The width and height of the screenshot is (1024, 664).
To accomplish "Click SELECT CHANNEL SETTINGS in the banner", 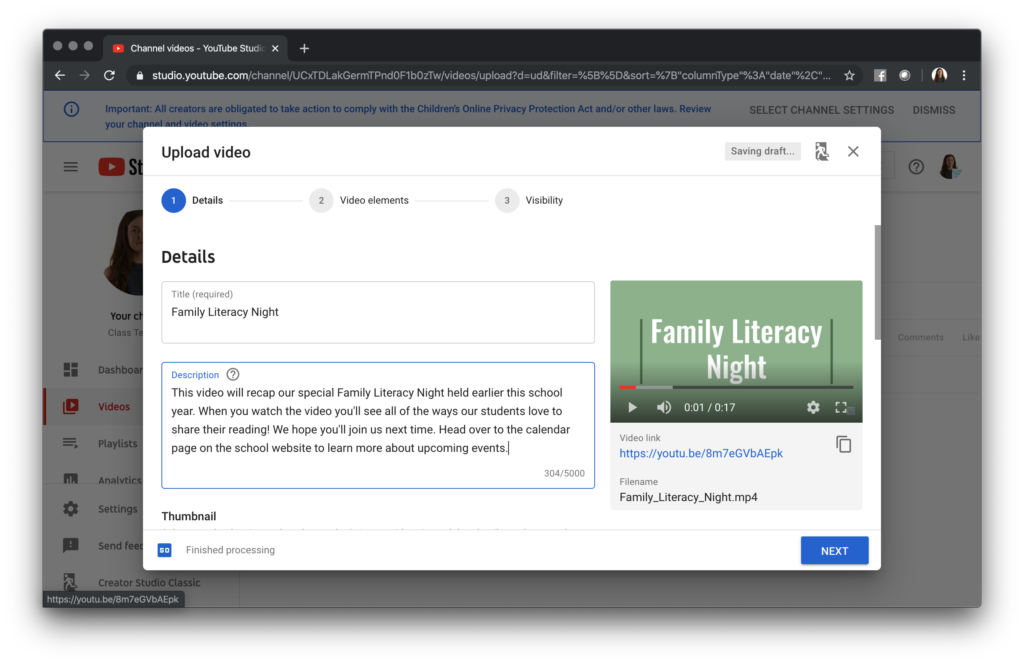I will point(822,110).
